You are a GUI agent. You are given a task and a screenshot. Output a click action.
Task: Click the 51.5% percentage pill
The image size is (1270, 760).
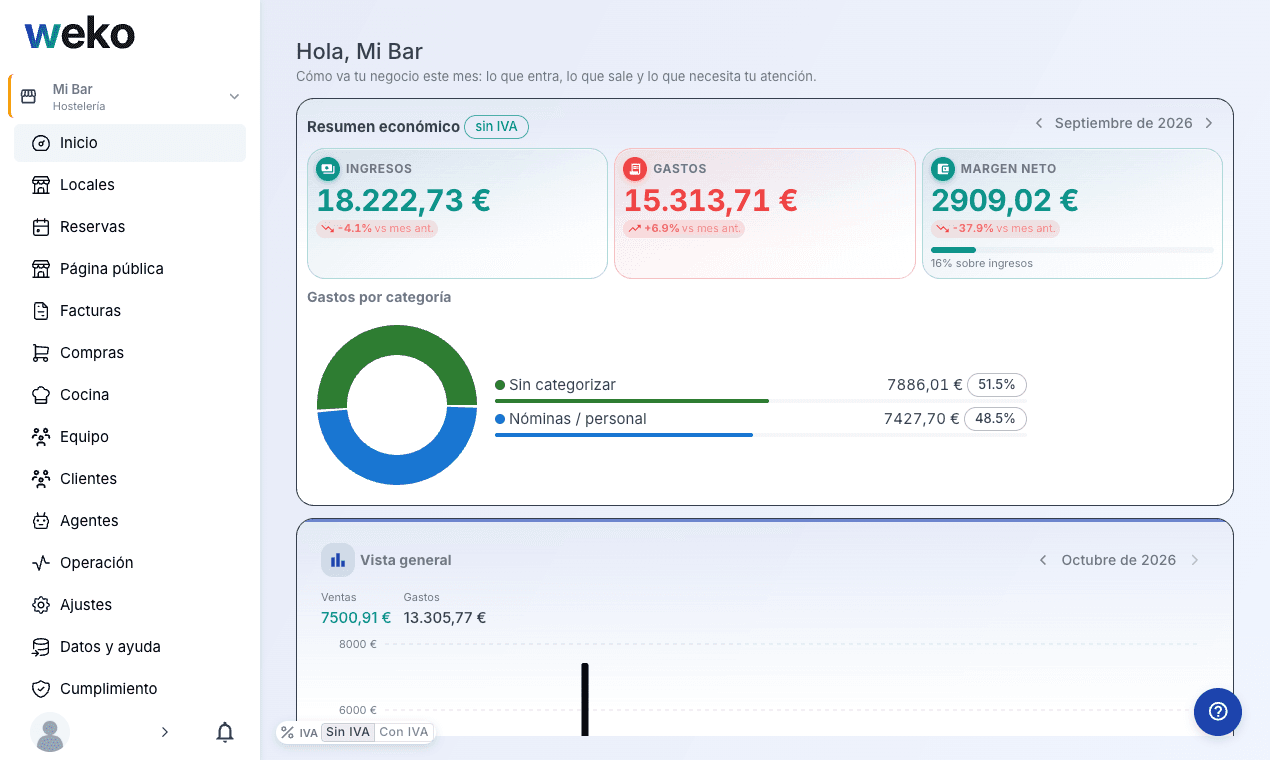point(996,385)
